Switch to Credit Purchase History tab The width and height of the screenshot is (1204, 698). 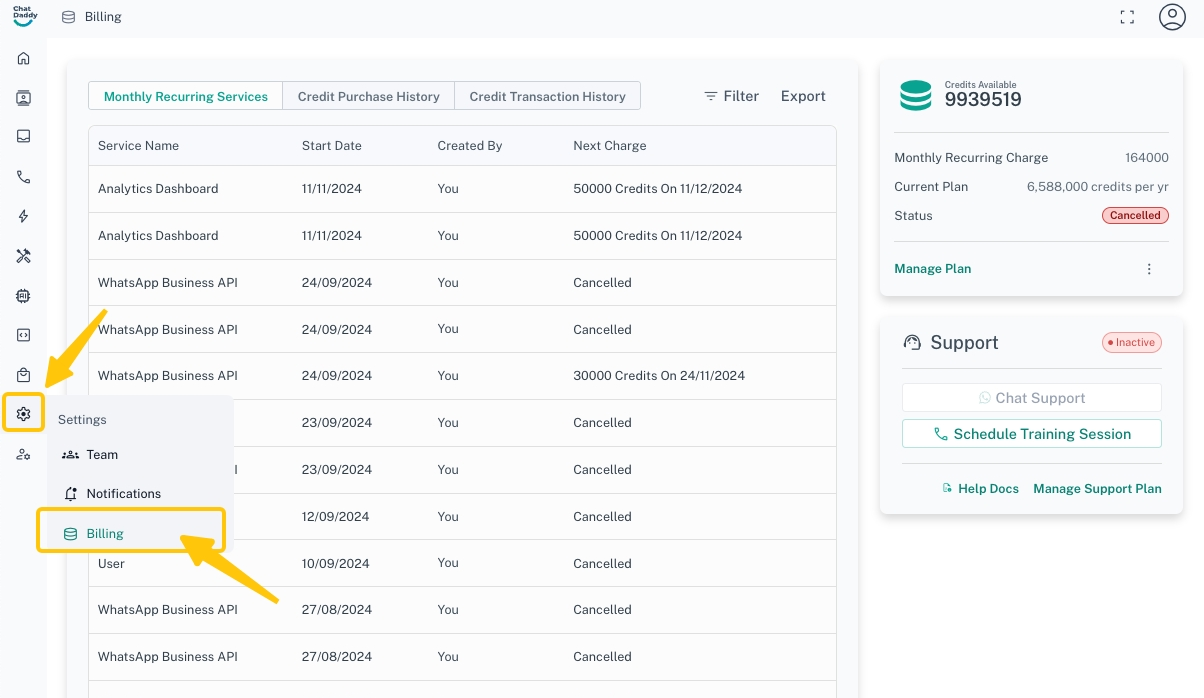point(369,97)
